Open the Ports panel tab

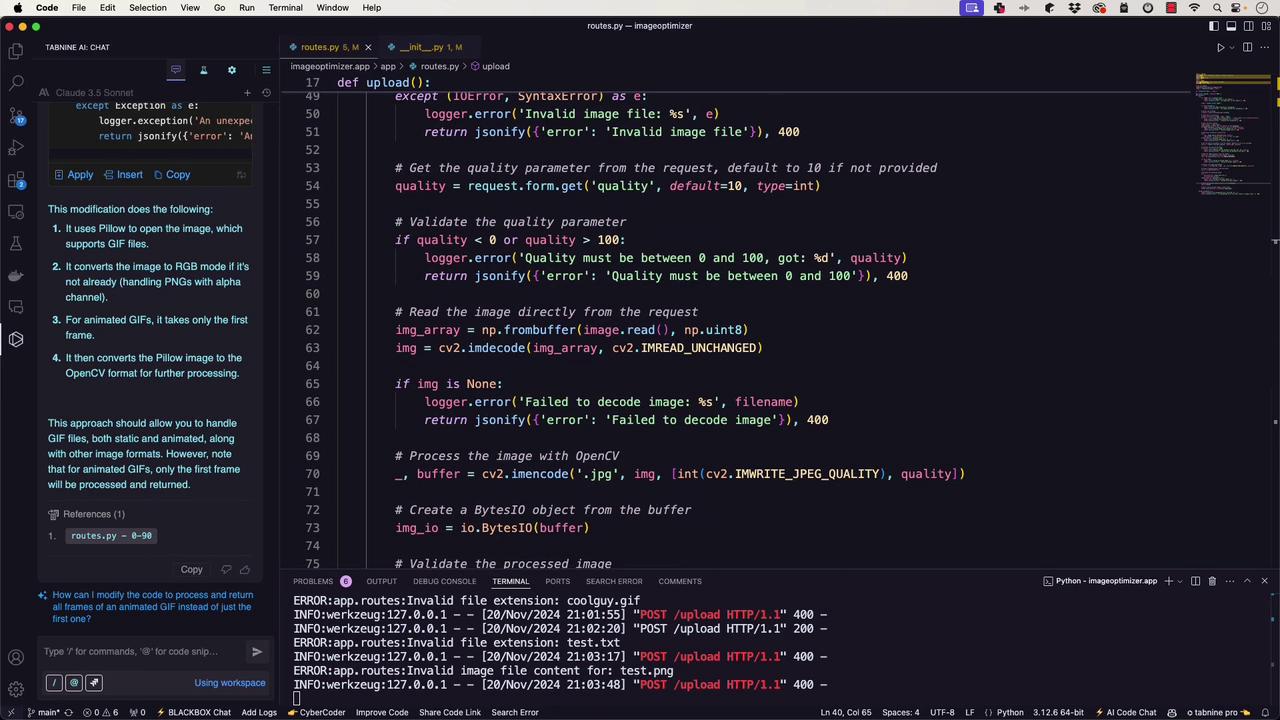557,581
